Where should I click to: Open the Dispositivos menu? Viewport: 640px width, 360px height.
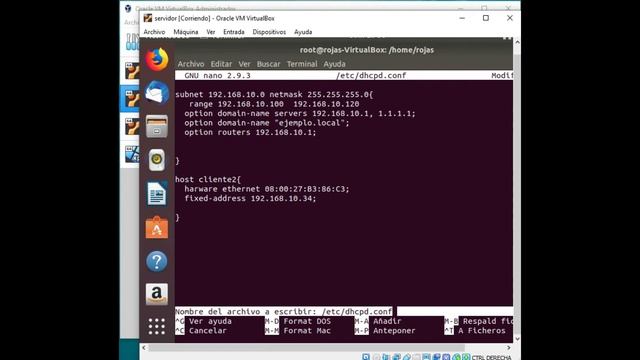tap(269, 32)
